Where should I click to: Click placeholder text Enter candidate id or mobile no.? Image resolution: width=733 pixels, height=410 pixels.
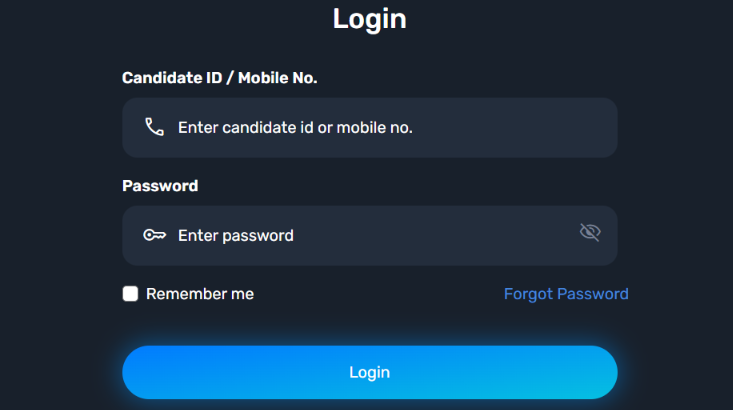(x=295, y=128)
